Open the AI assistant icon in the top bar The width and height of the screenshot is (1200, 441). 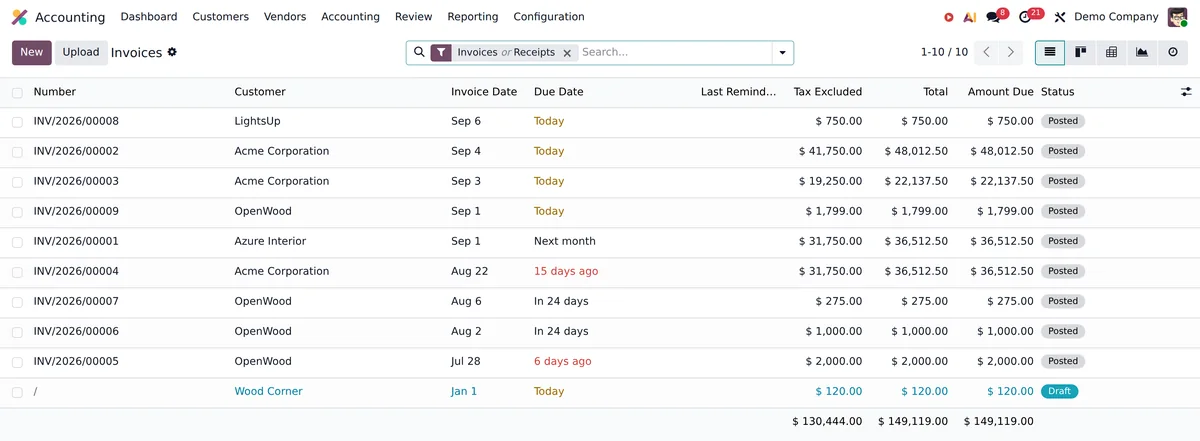click(x=969, y=17)
